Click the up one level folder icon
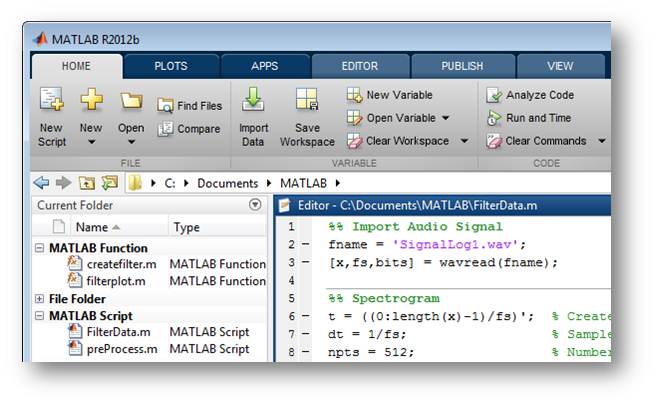Screen dimensions: 656x404 click(87, 183)
